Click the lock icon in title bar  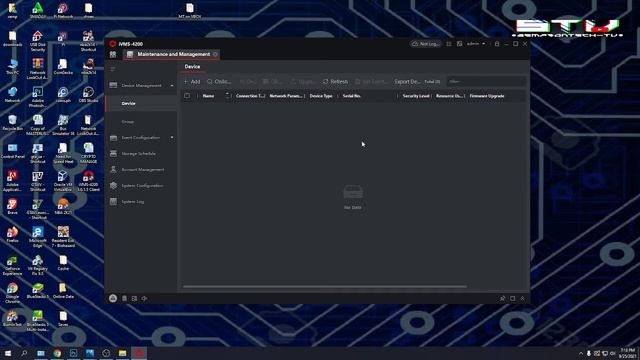[x=497, y=44]
